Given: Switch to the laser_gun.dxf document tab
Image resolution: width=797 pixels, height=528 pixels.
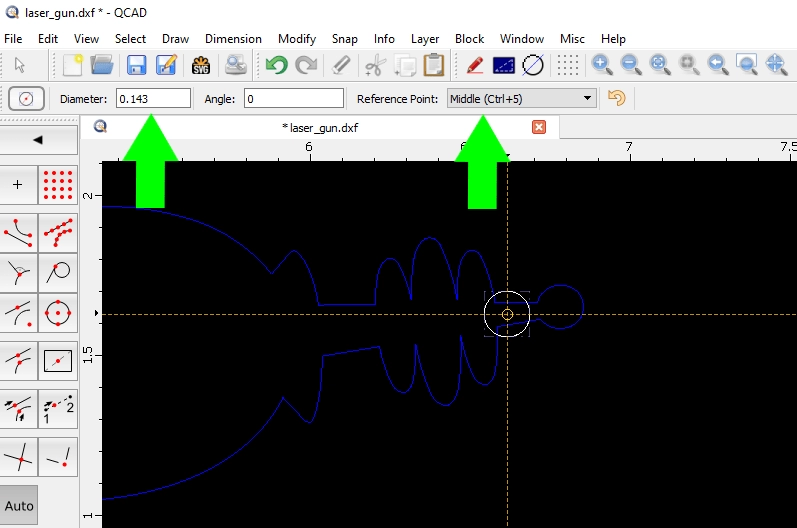Looking at the screenshot, I should click(320, 128).
